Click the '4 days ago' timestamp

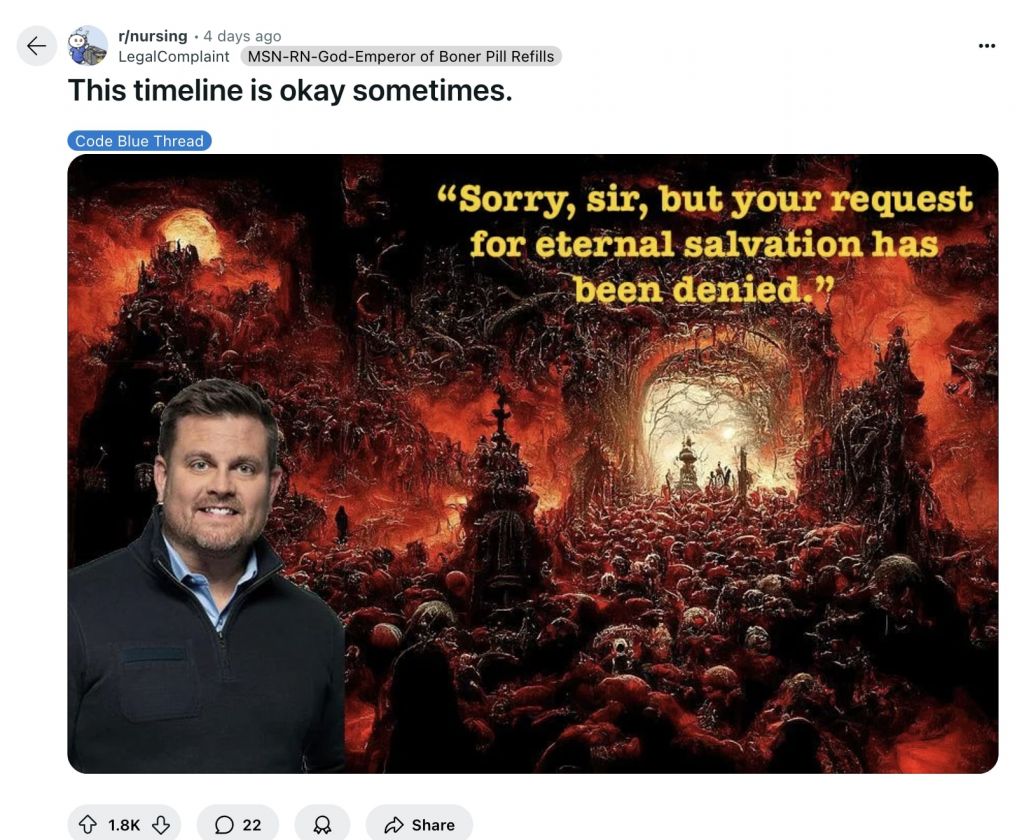tap(242, 36)
